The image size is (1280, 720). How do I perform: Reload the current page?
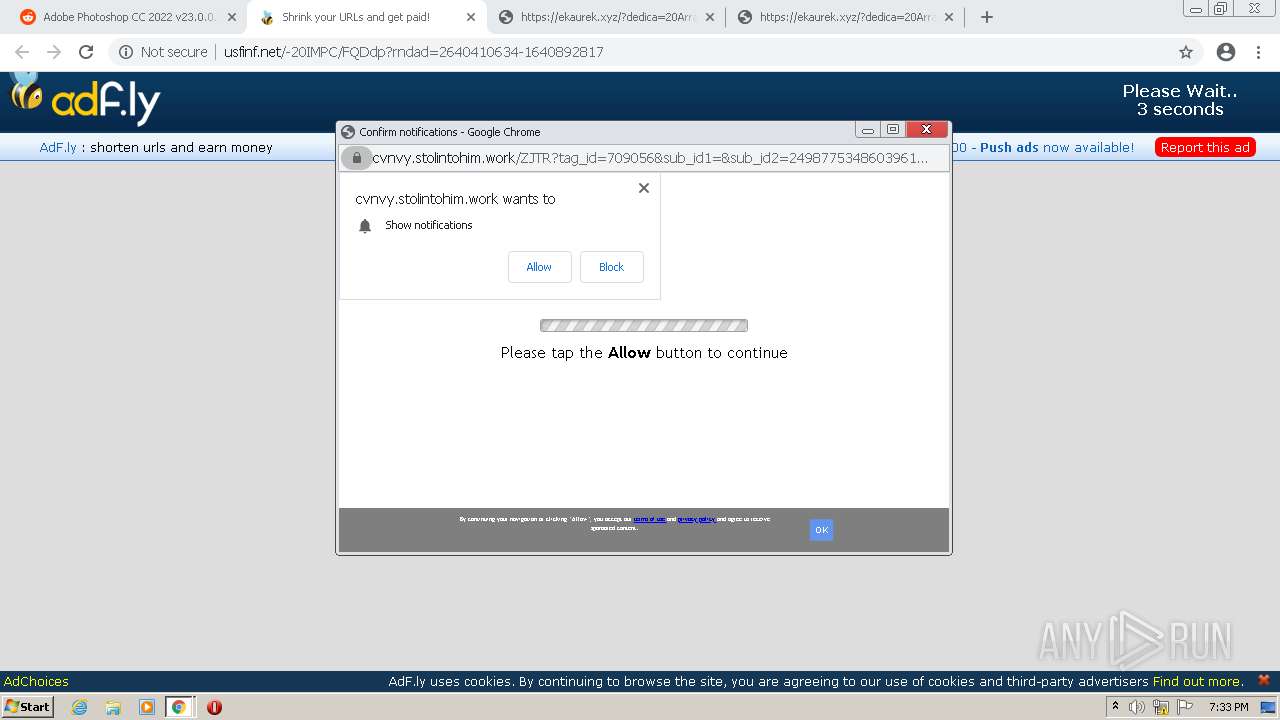pos(86,52)
